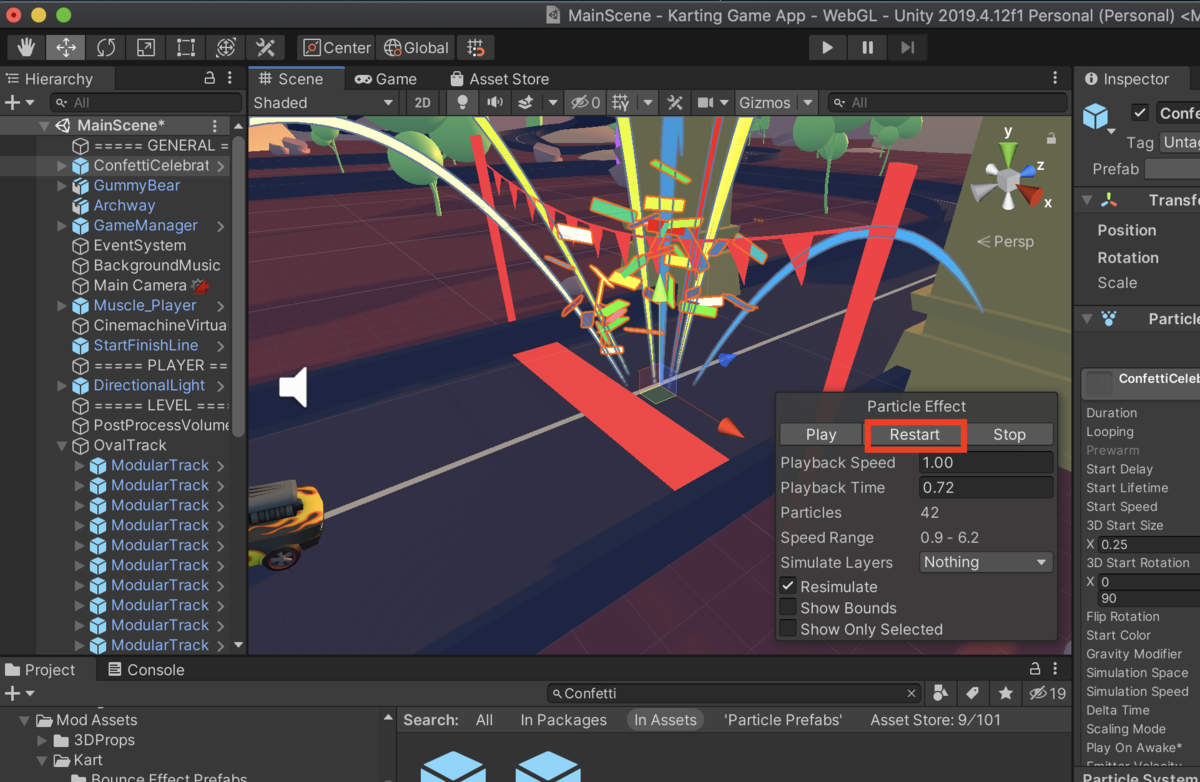Screen dimensions: 1200x782
Task: Toggle Center pivot mode button
Action: tap(337, 47)
